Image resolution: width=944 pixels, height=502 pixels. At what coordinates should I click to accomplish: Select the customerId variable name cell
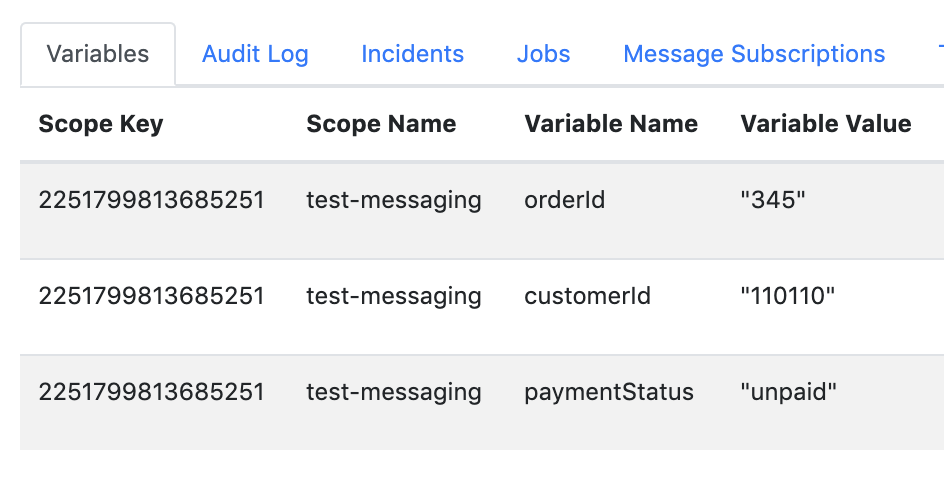[588, 296]
